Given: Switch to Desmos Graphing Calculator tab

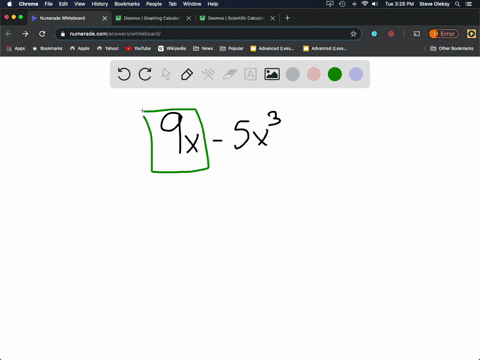Looking at the screenshot, I should click(x=152, y=18).
